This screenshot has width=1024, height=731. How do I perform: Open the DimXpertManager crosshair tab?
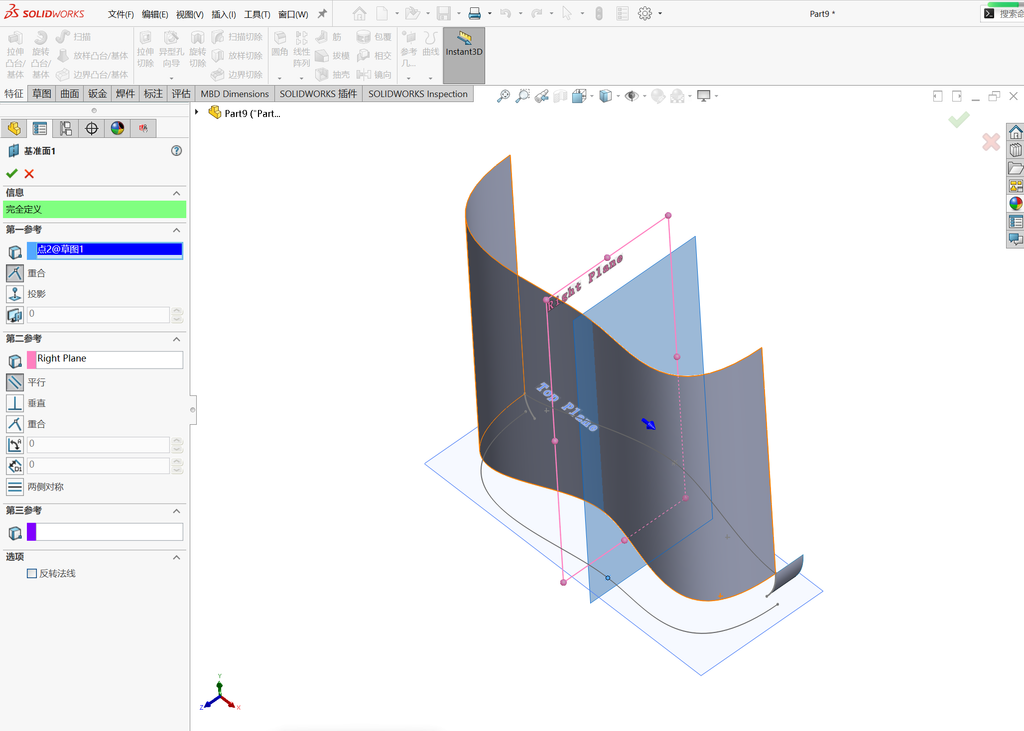[x=91, y=128]
